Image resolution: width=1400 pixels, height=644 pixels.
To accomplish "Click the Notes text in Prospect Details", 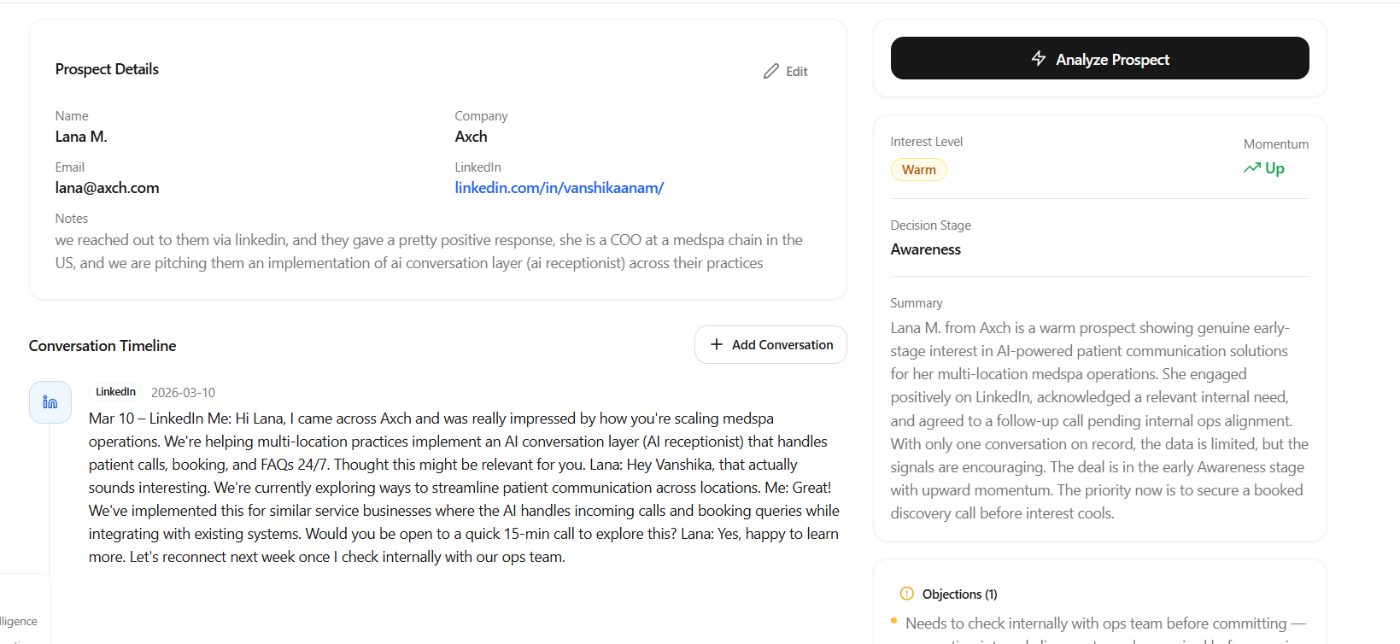I will tap(428, 252).
